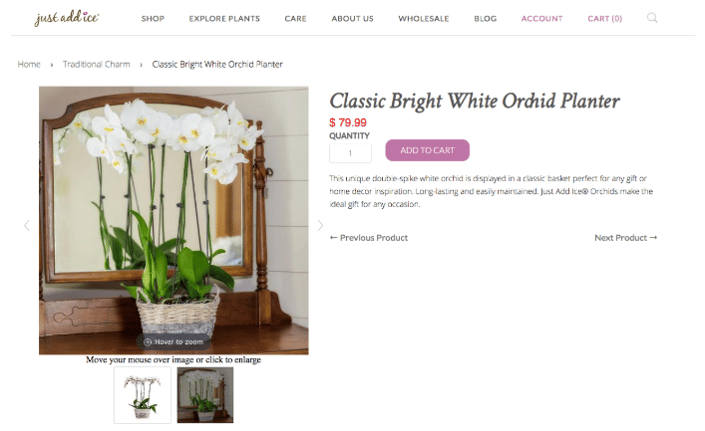The image size is (705, 431).
Task: Visit the BLOG page
Action: [485, 19]
